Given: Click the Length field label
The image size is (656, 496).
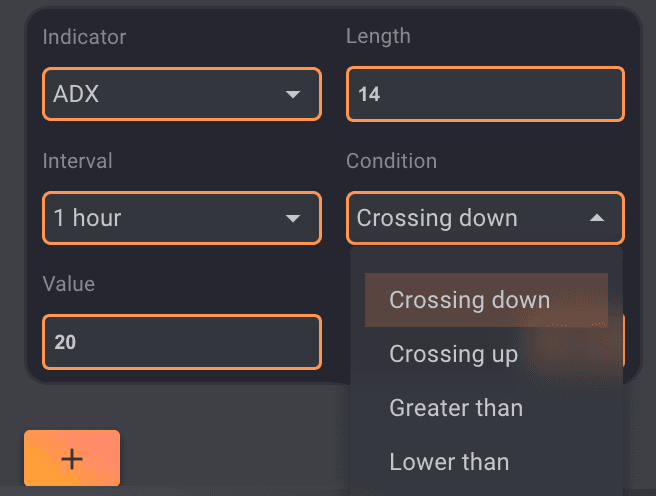Looking at the screenshot, I should tap(378, 37).
